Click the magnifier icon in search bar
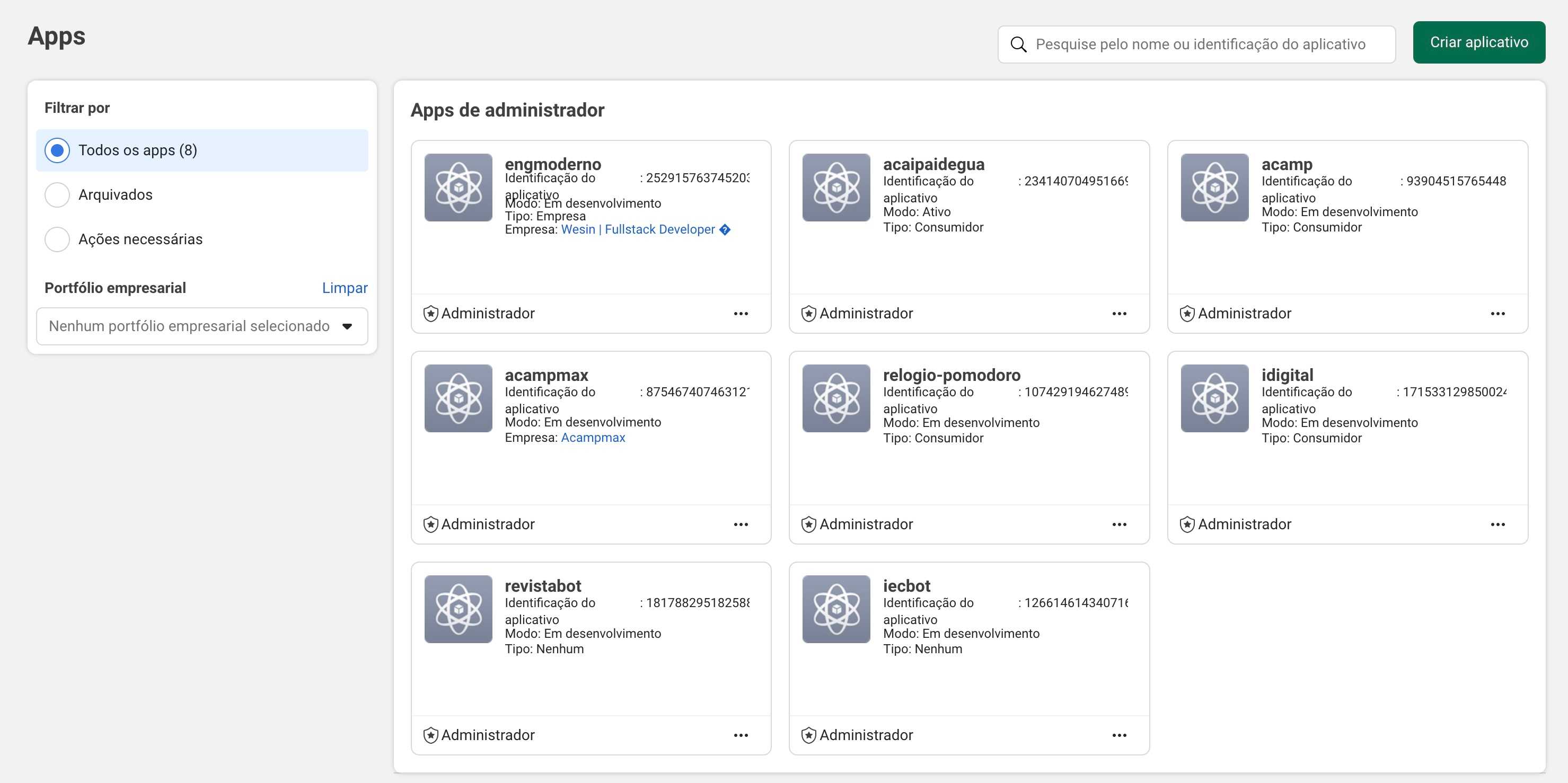Viewport: 1568px width, 783px height. coord(1018,45)
